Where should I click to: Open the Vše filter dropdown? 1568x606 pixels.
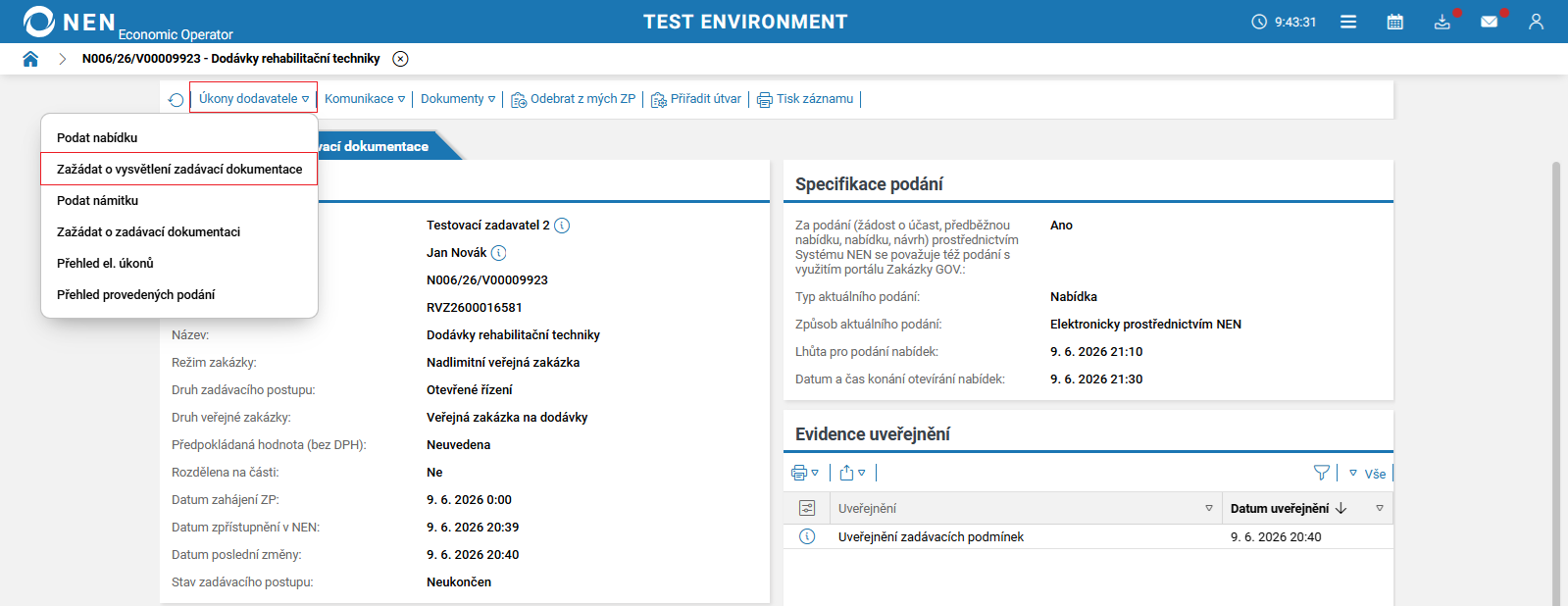(x=1368, y=474)
